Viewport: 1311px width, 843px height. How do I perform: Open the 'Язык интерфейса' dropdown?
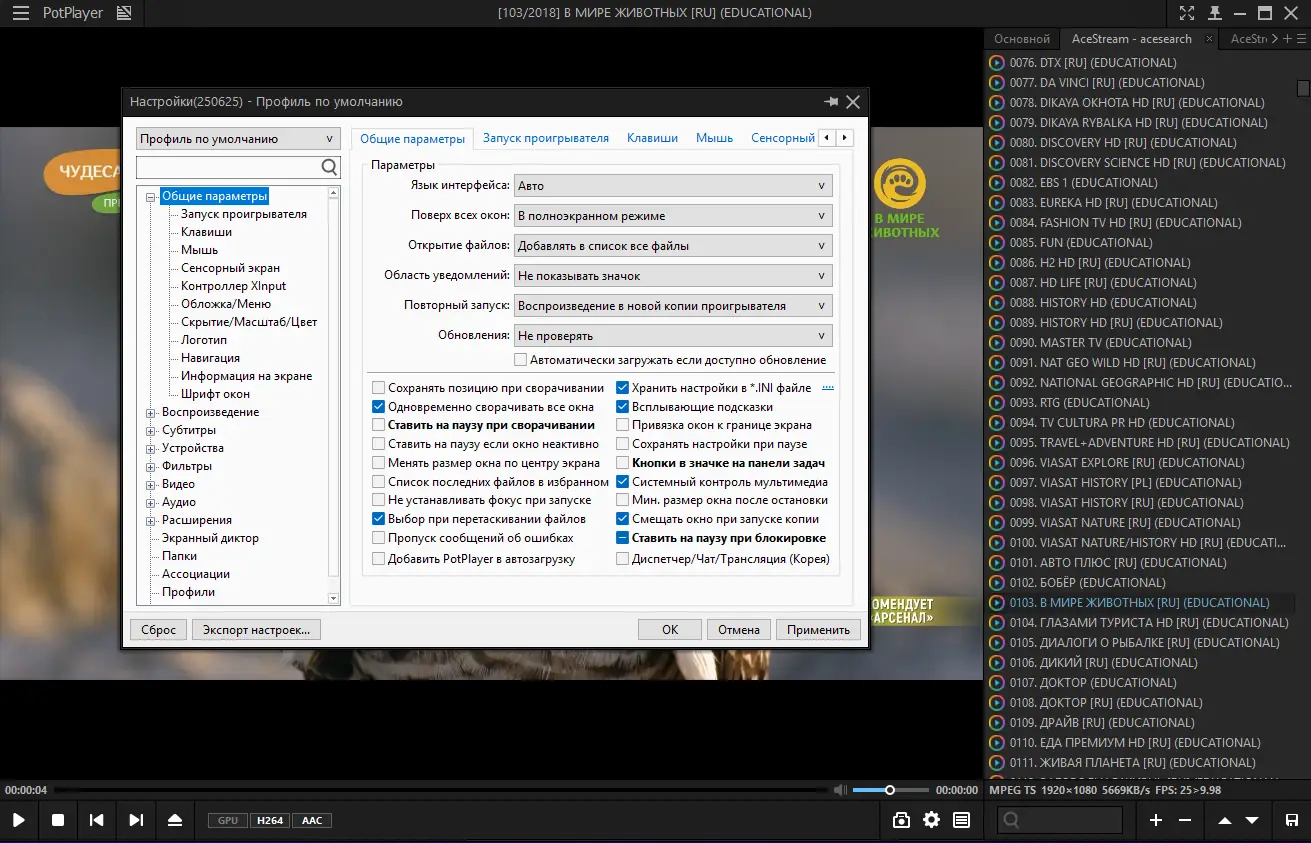(x=672, y=186)
